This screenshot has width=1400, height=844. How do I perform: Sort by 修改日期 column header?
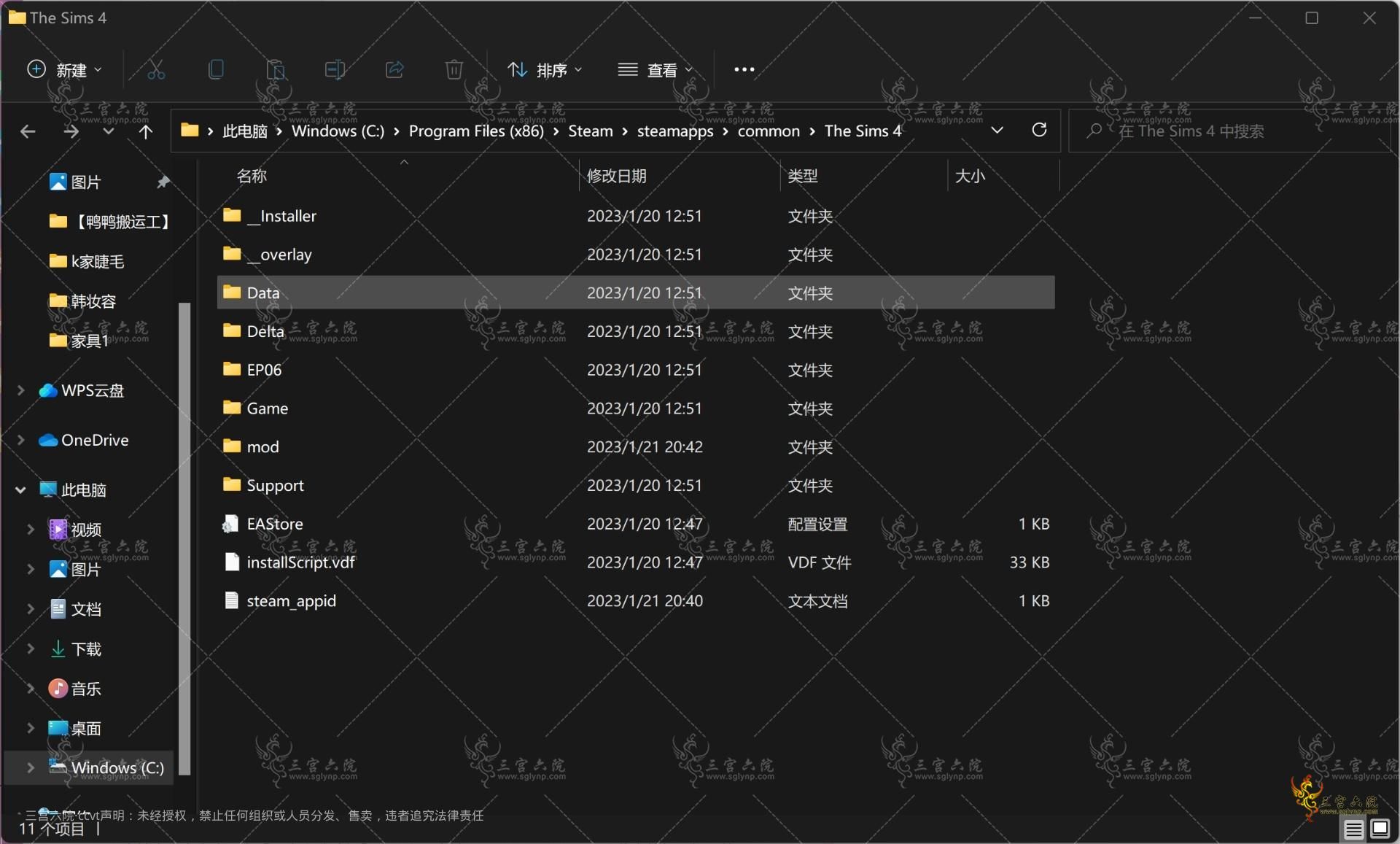coord(617,176)
